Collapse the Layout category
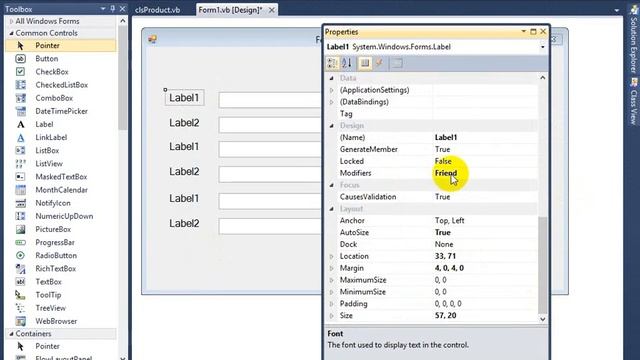Image resolution: width=640 pixels, height=360 pixels. click(x=331, y=209)
